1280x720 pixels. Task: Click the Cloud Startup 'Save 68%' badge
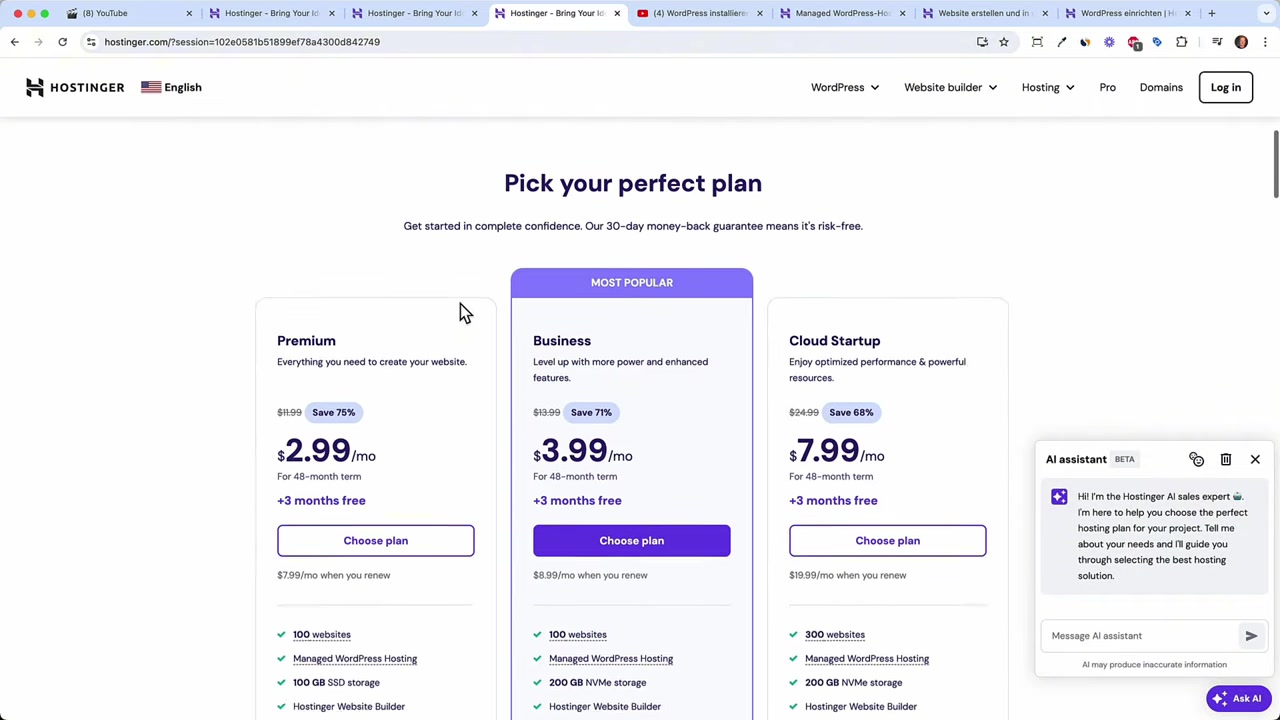point(851,412)
